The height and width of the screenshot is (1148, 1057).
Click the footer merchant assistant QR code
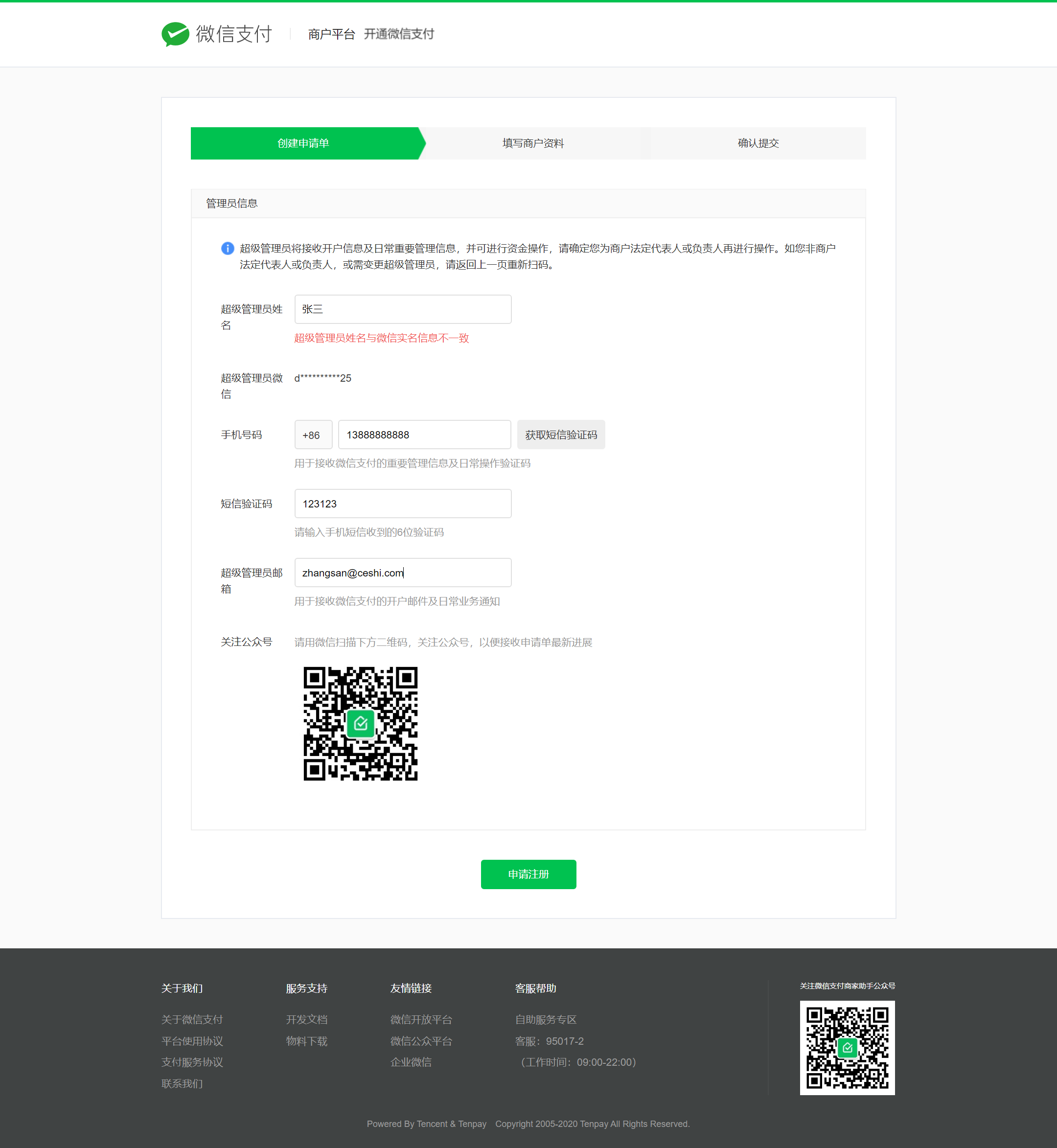pos(847,1047)
